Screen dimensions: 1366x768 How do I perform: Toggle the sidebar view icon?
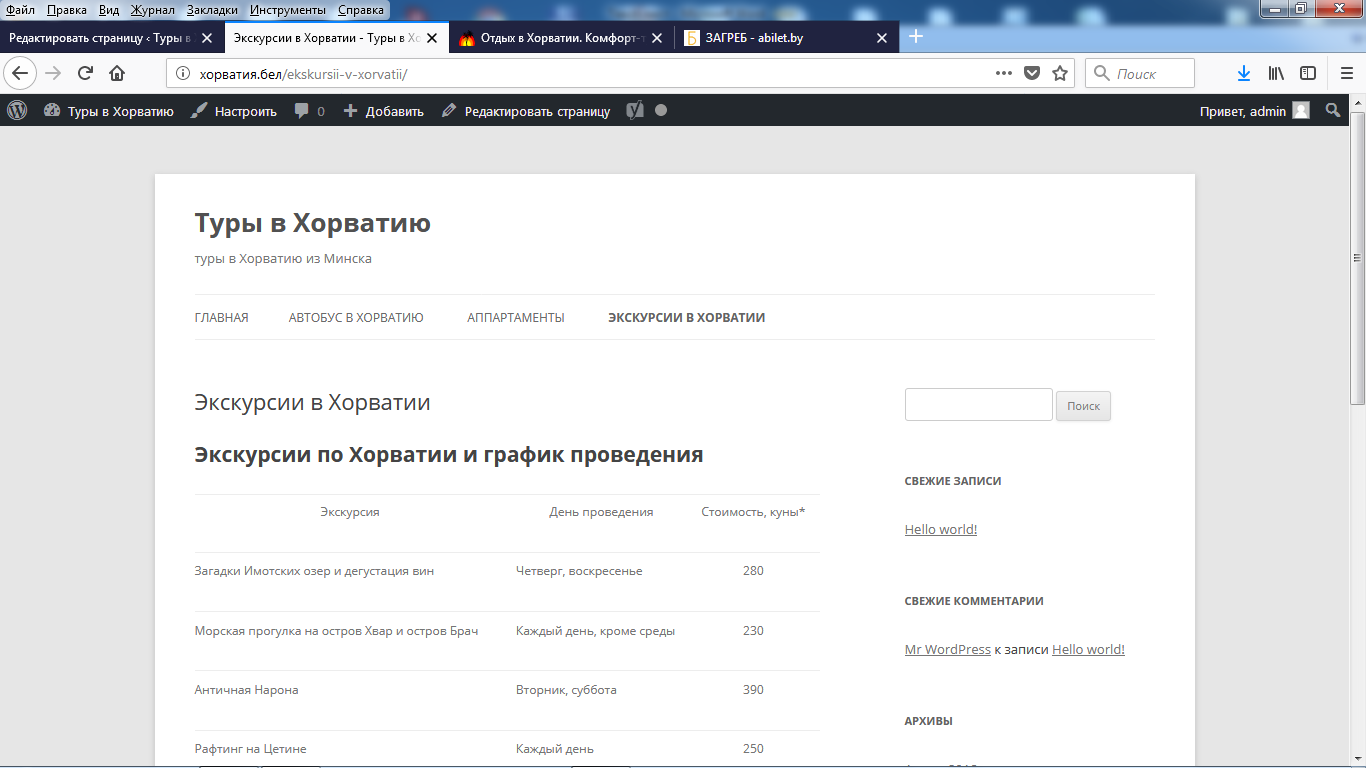[1307, 73]
